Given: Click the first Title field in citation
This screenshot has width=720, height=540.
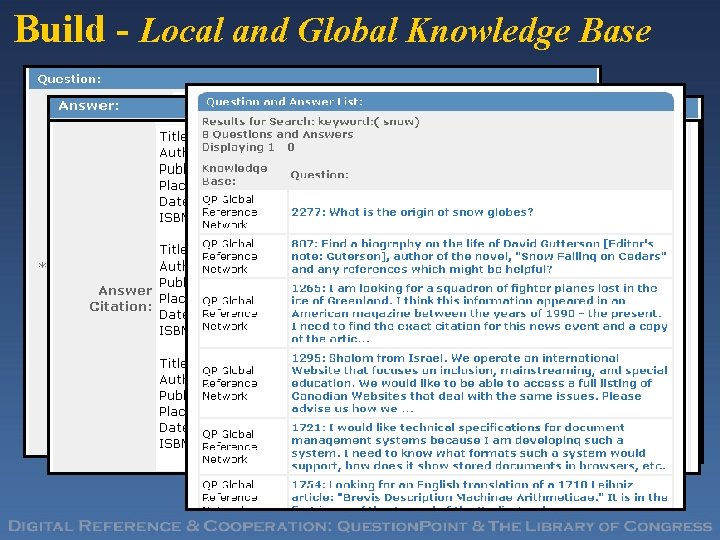Looking at the screenshot, I should (x=172, y=136).
